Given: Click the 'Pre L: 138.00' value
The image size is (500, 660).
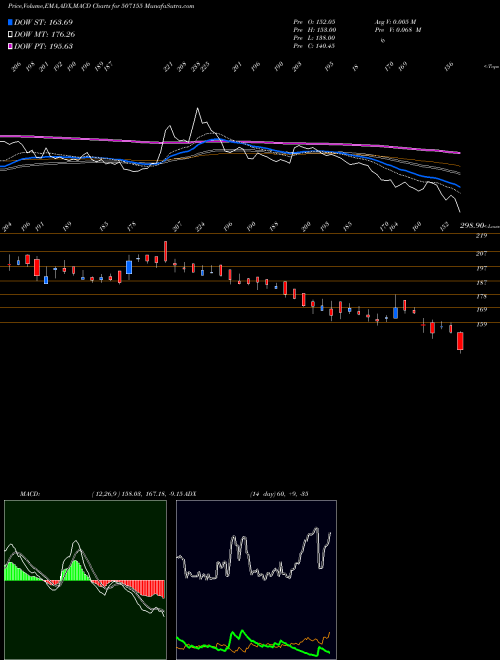Looking at the screenshot, I should (314, 38).
